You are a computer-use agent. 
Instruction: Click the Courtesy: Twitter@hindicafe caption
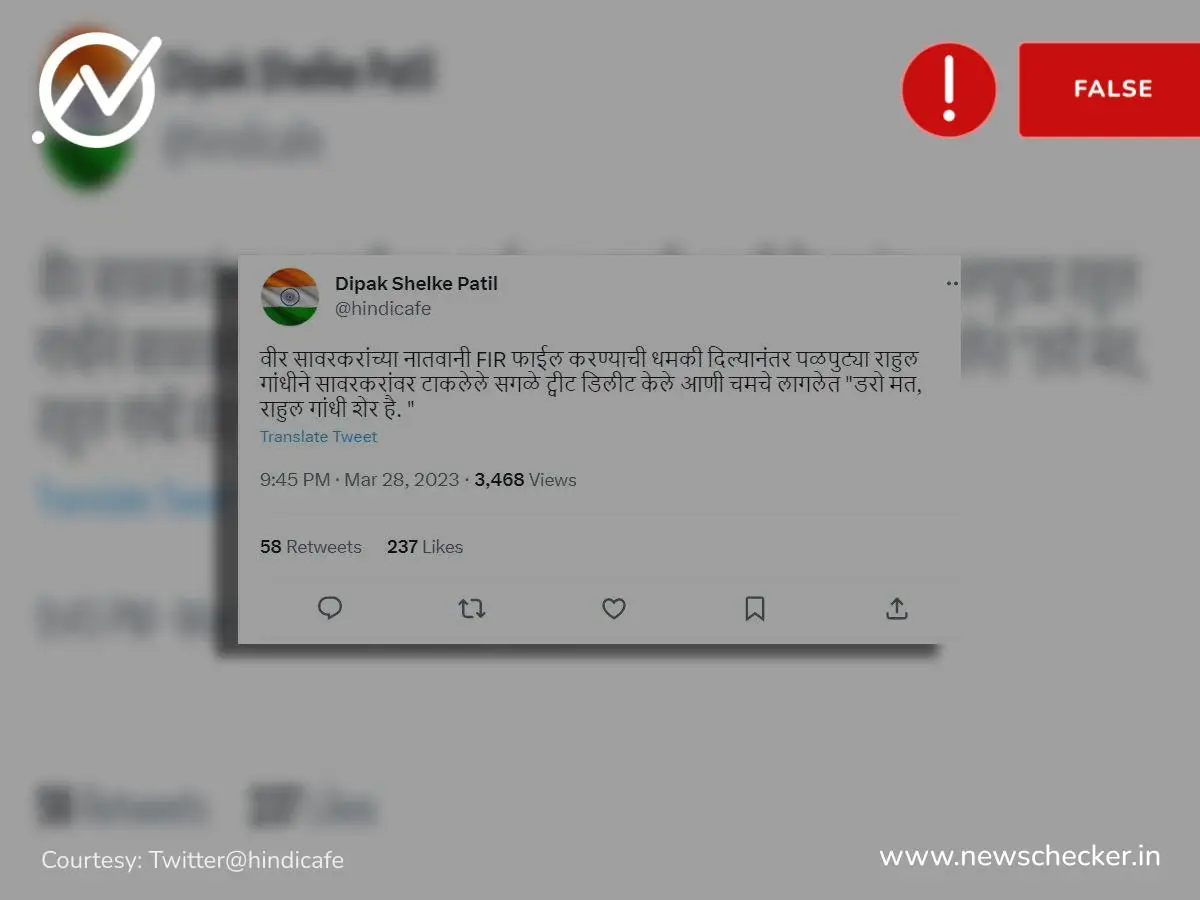click(x=193, y=860)
